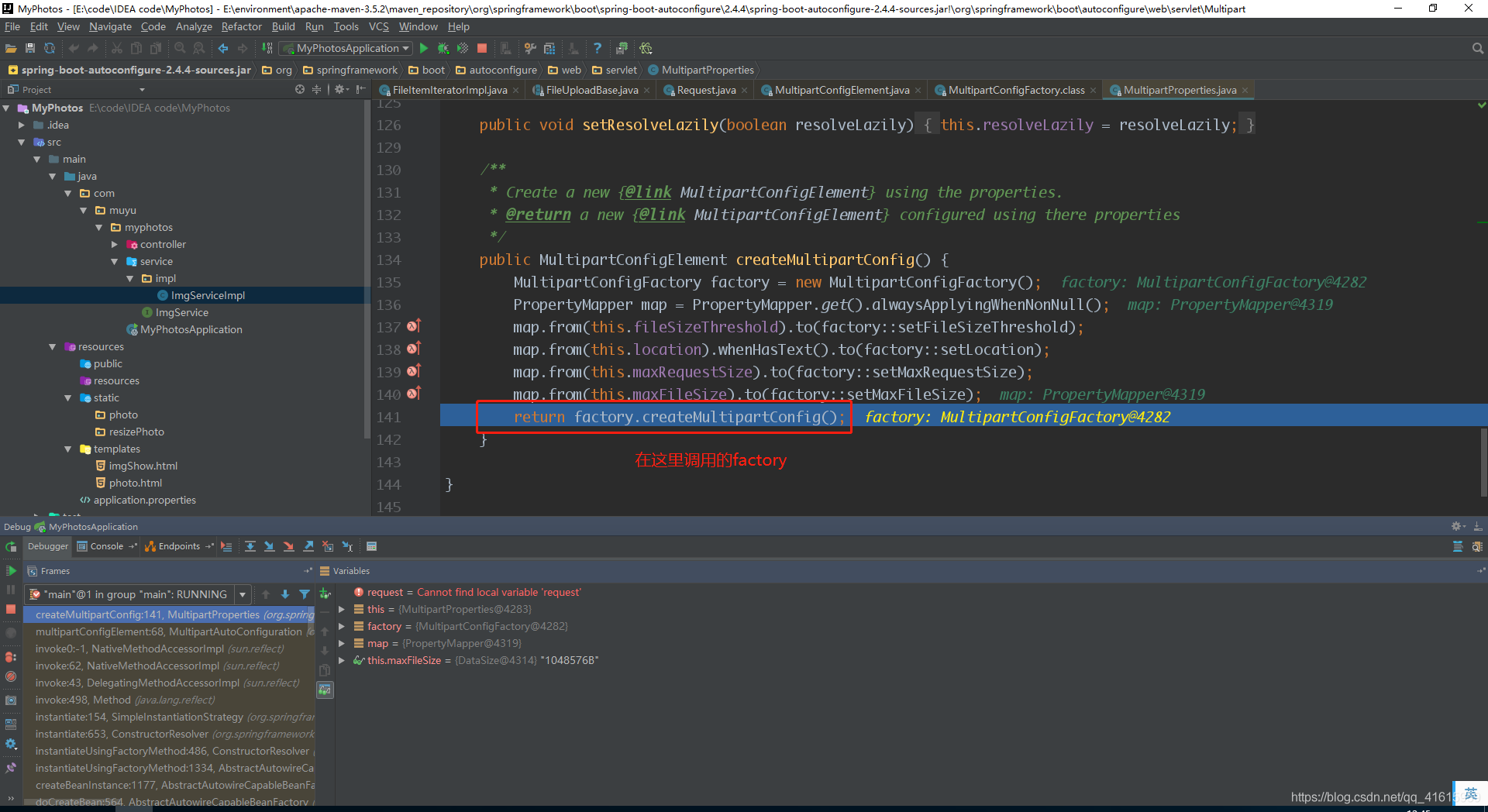The image size is (1488, 812).
Task: Click the Step Into debugger icon
Action: coord(270,546)
